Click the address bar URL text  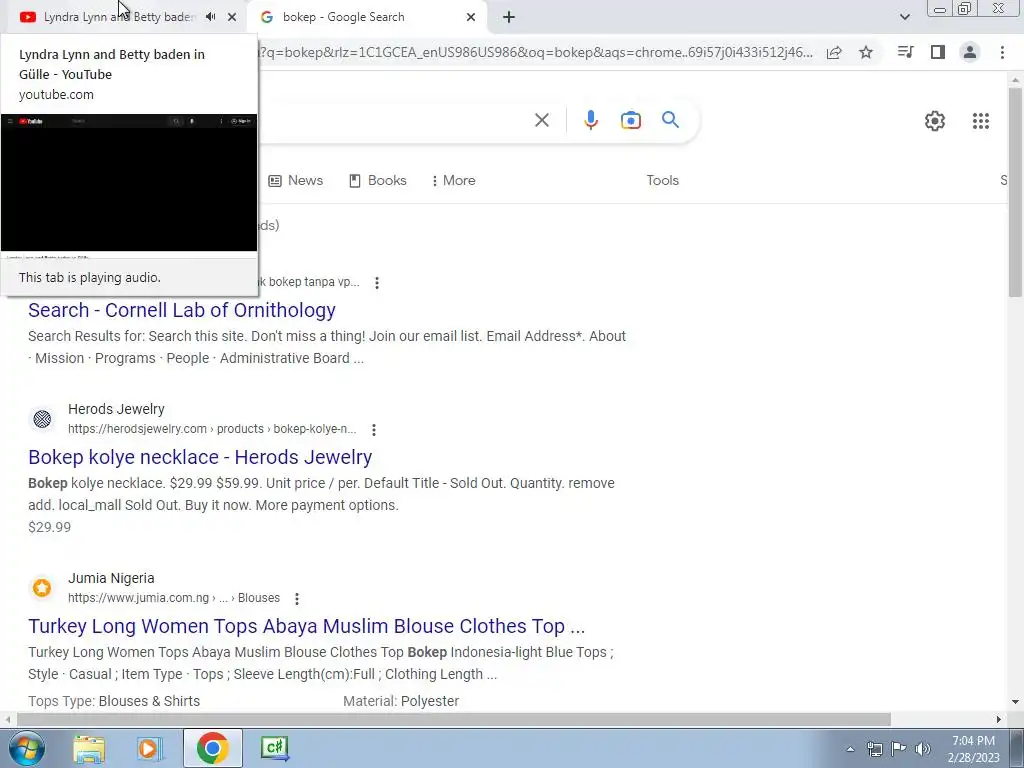tap(536, 52)
